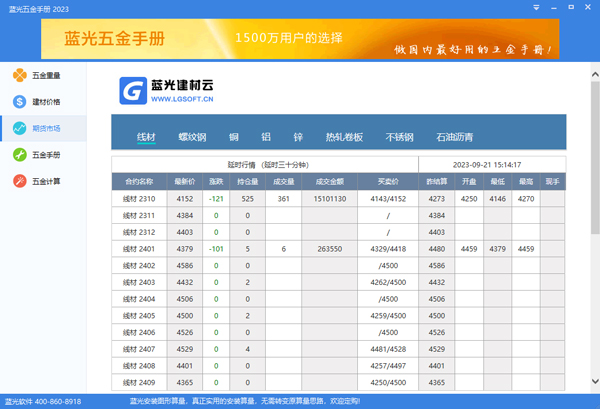Click the 263550 turnover amount cell
This screenshot has height=409, width=600.
coord(329,249)
